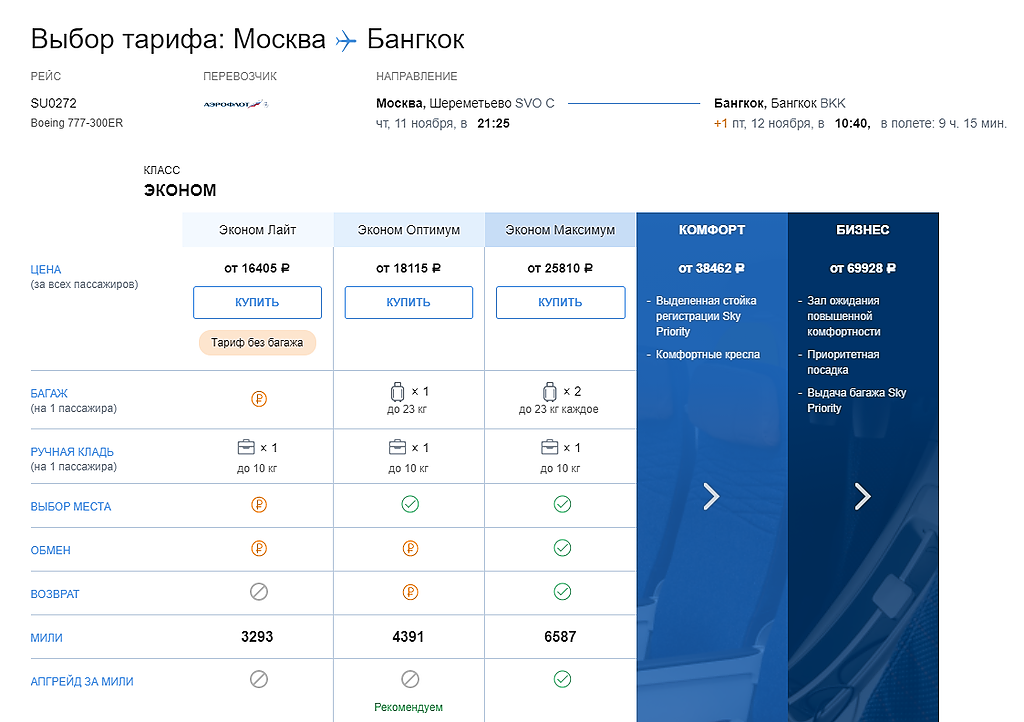Click seat selection checkmark for Эконом Максимум
This screenshot has height=722, width=1024.
tap(562, 504)
